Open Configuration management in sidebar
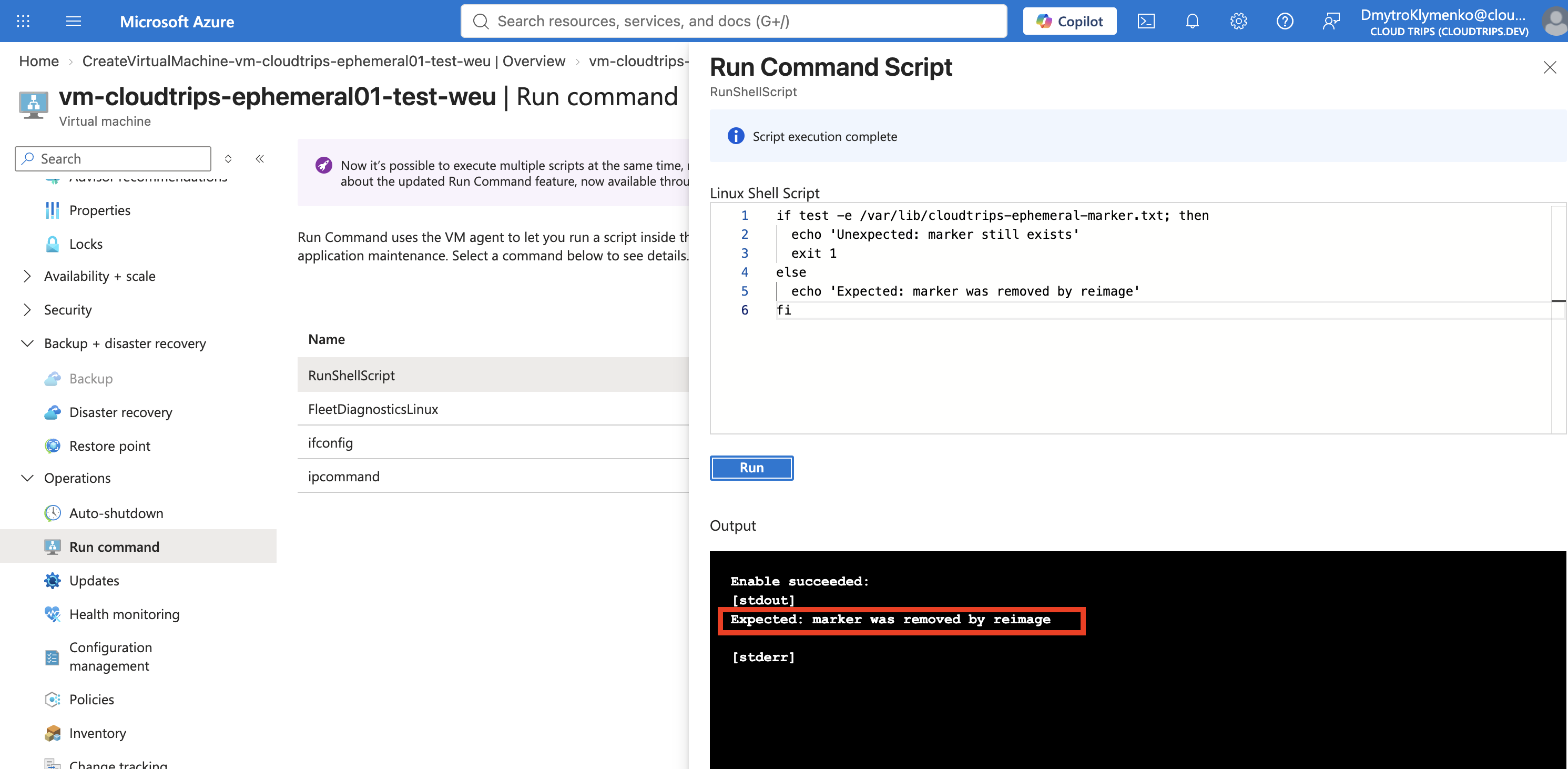 click(111, 656)
